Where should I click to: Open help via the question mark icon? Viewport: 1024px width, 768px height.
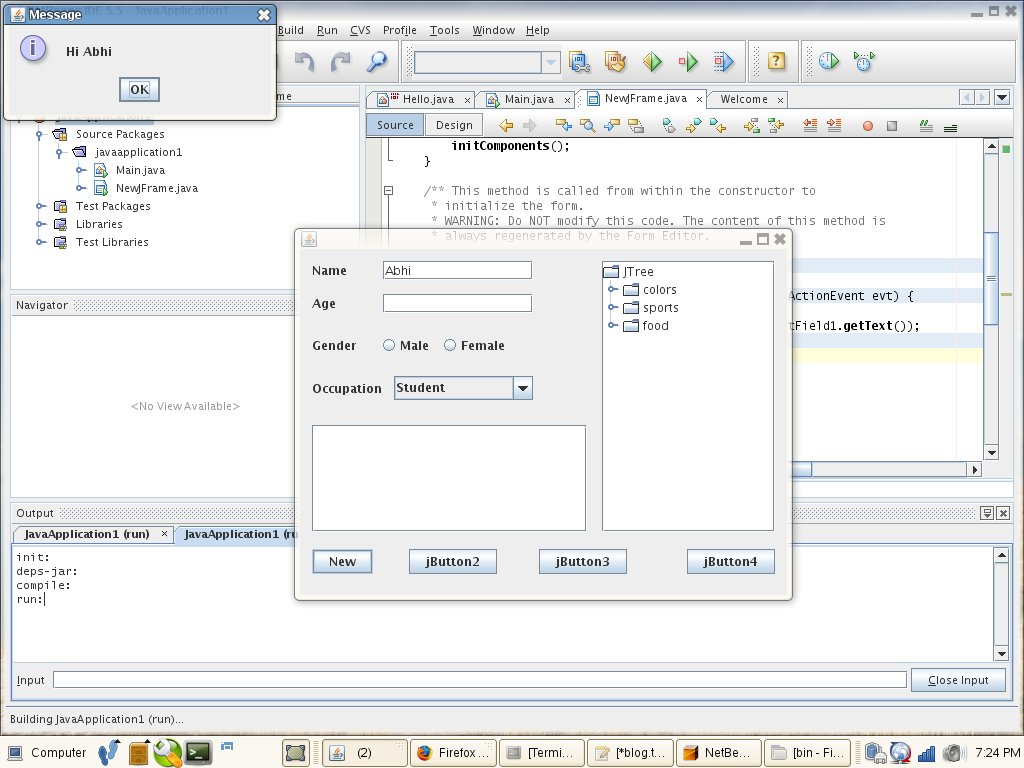[776, 61]
